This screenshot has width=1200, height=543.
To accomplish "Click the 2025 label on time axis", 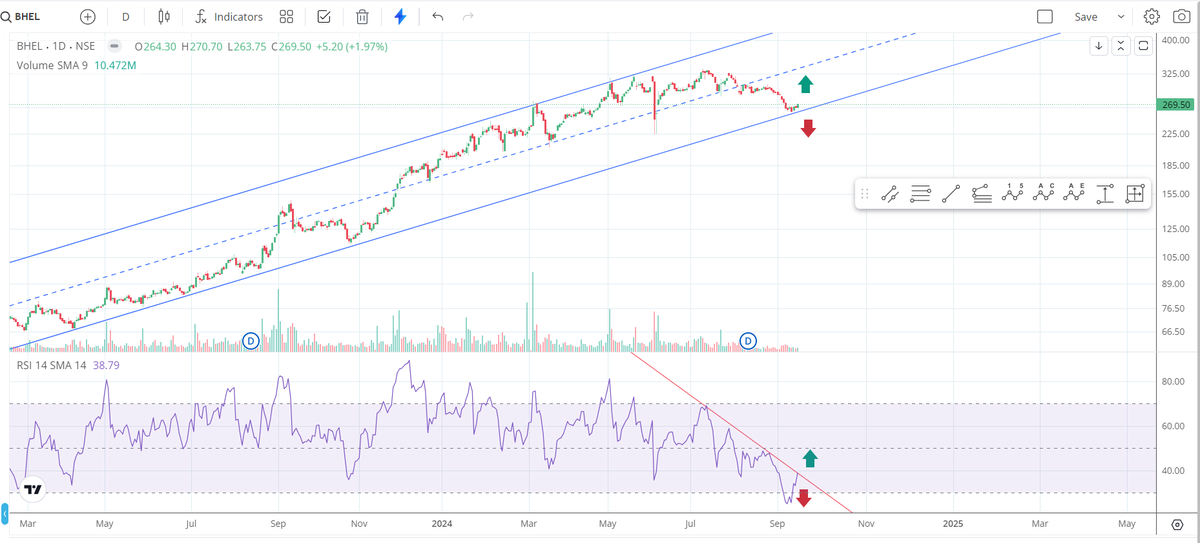I will [953, 523].
